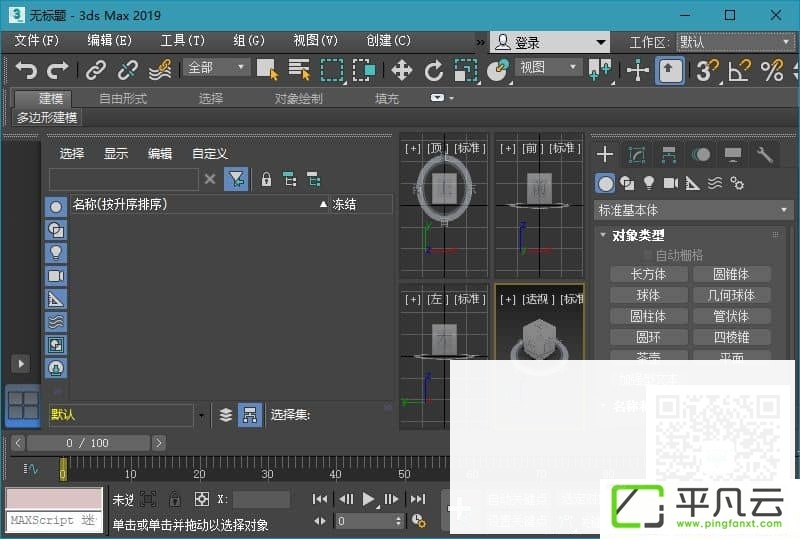
Task: Create a 管状体 tube primitive
Action: click(x=731, y=316)
